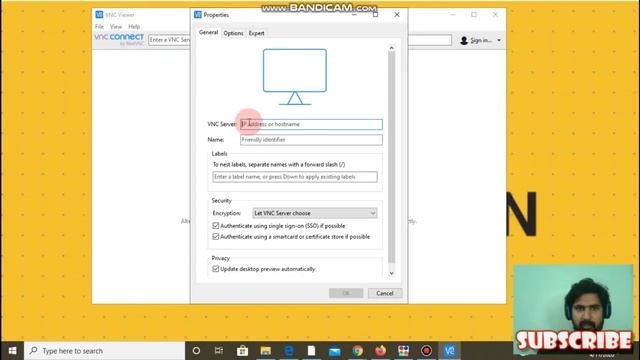Minimize the VNC Viewer window
This screenshot has width=640, height=360.
click(453, 15)
